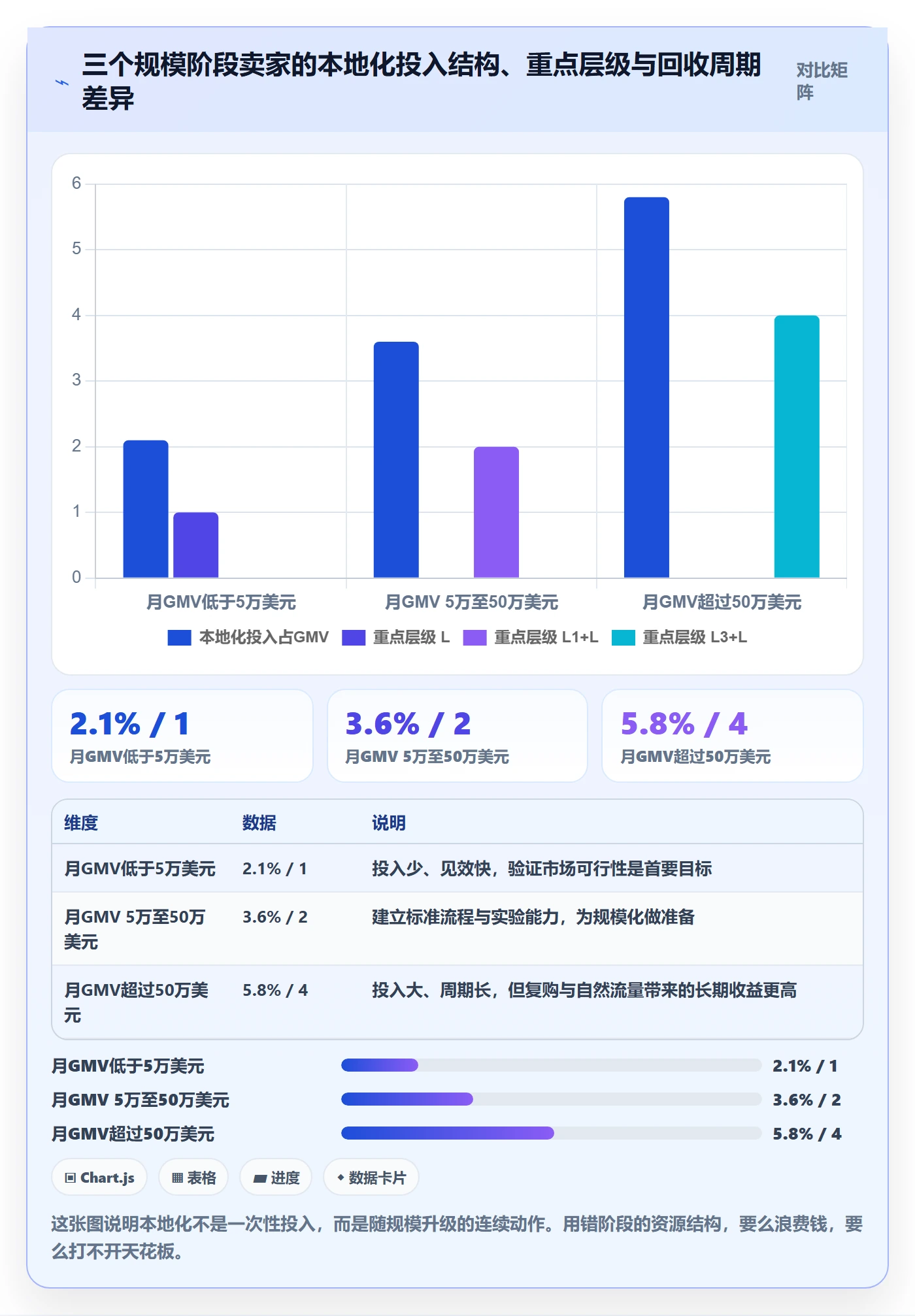This screenshot has width=915, height=1316.
Task: Click table value 2.1% / 1
Action: click(274, 868)
